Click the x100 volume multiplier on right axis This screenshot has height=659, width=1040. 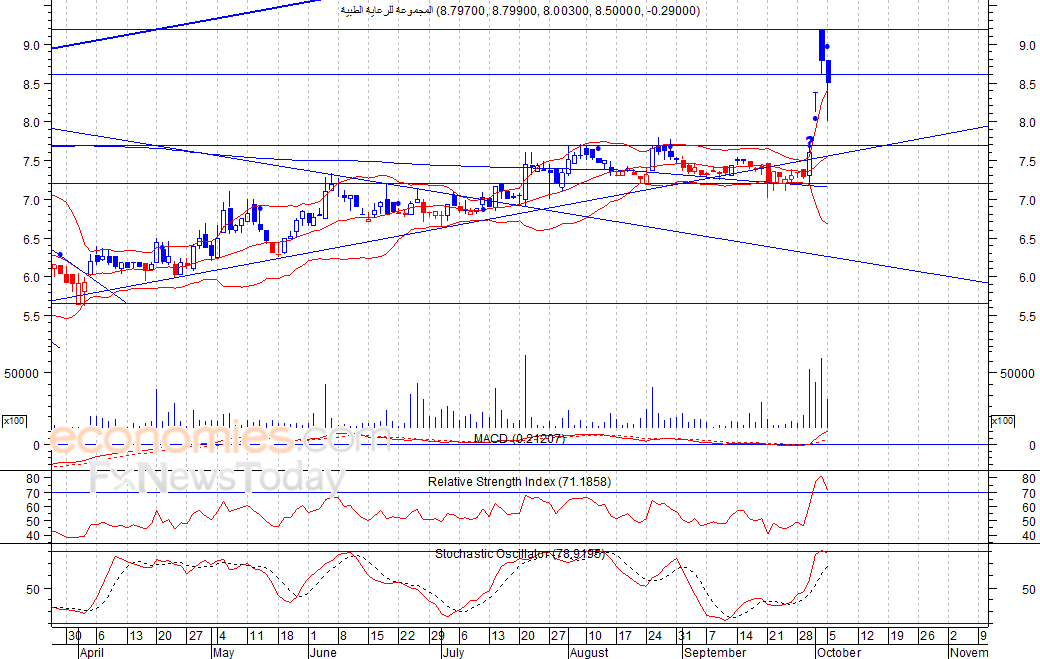pos(1002,421)
